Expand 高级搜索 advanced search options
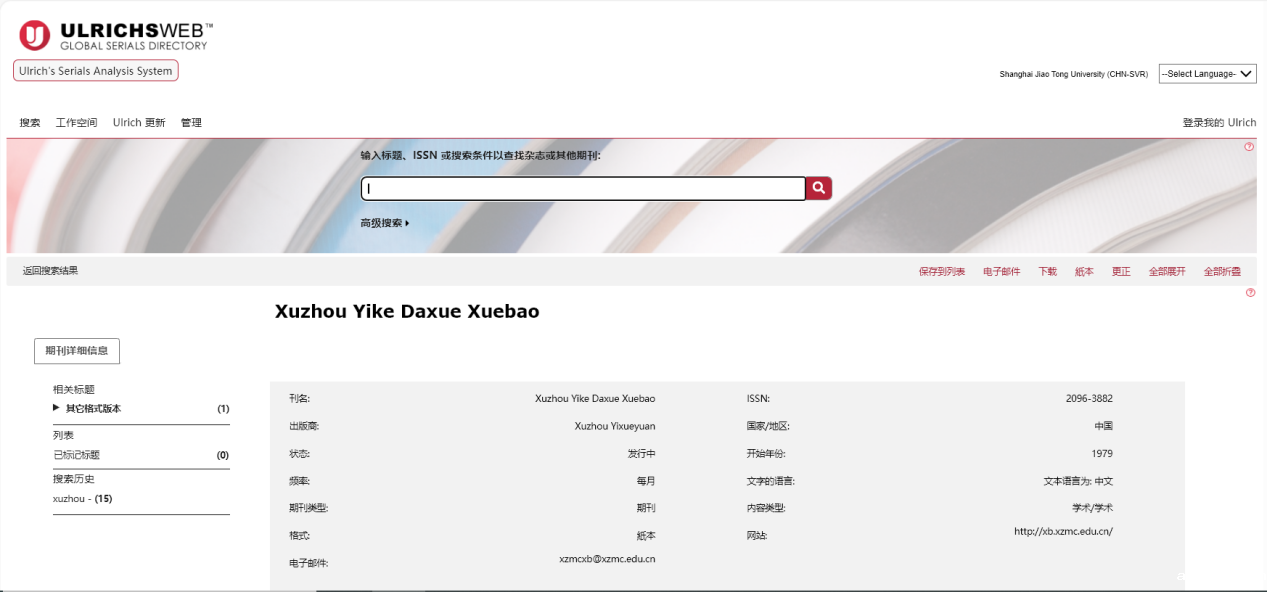Screen dimensions: 1267x592 tap(385, 223)
